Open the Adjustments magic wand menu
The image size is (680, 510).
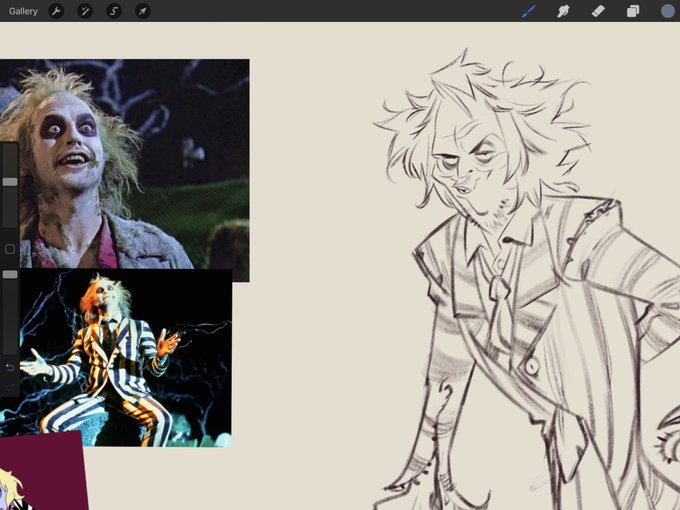[x=85, y=11]
